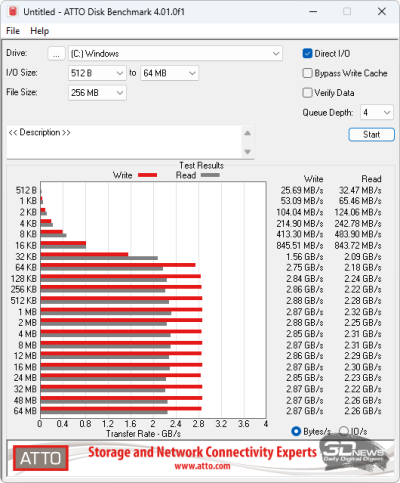Click the red Write legend swatch
Image resolution: width=400 pixels, height=483 pixels.
point(147,175)
